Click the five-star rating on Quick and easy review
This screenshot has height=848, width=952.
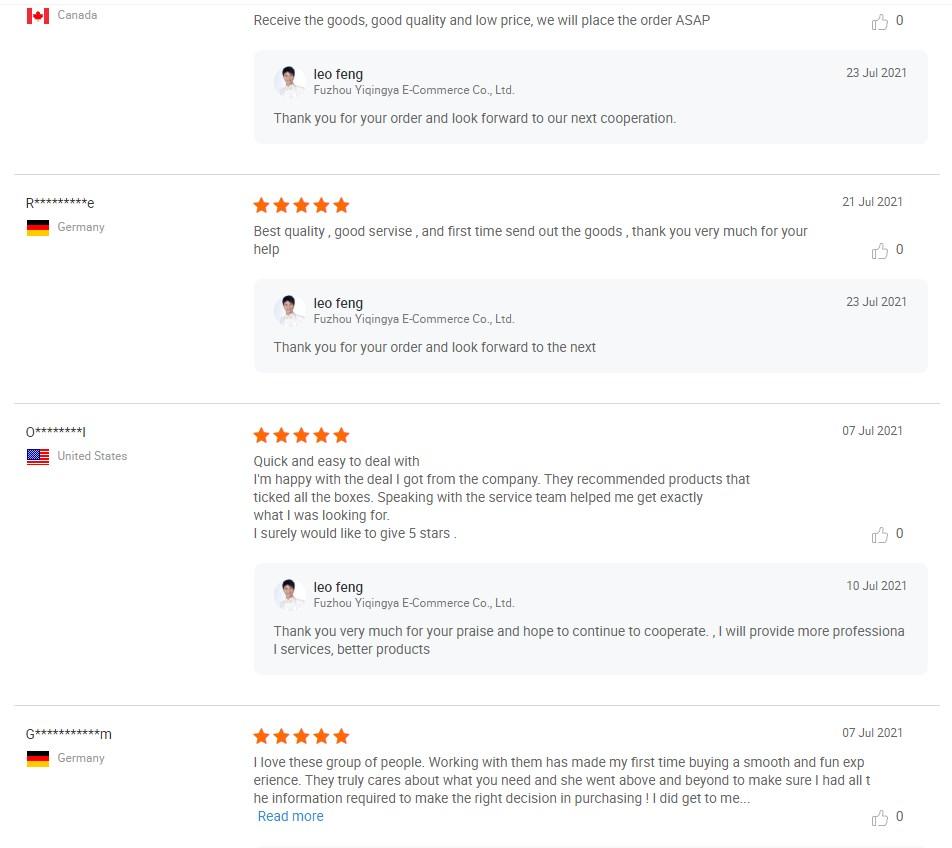pyautogui.click(x=301, y=435)
